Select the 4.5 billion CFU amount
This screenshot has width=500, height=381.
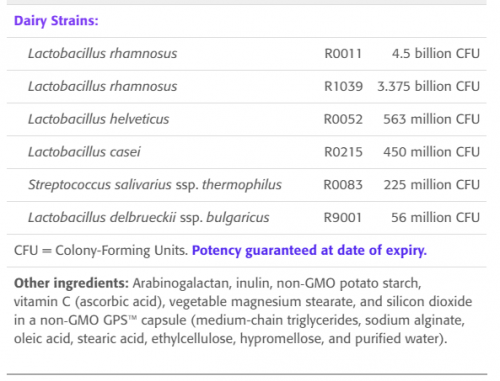(436, 54)
